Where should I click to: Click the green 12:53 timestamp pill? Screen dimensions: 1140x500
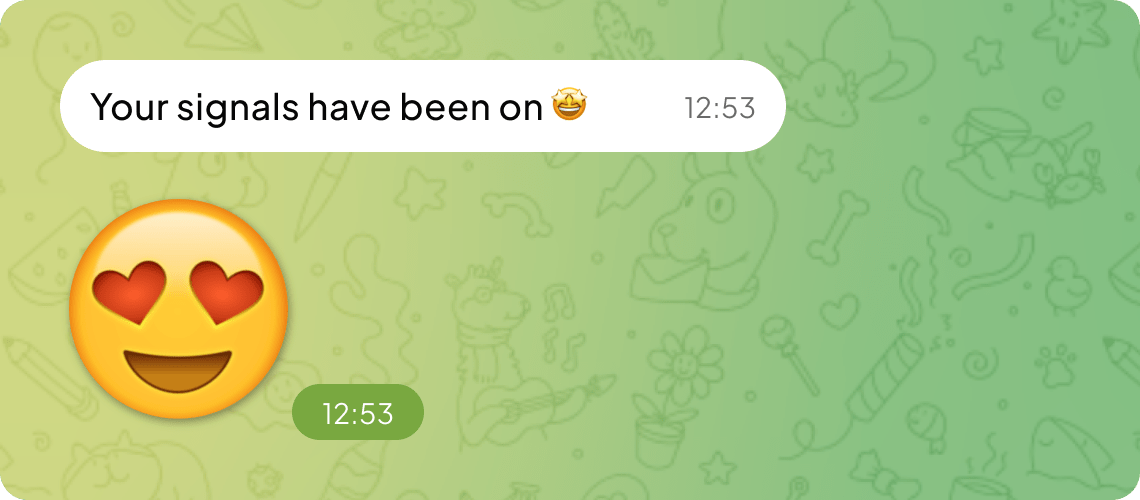358,413
